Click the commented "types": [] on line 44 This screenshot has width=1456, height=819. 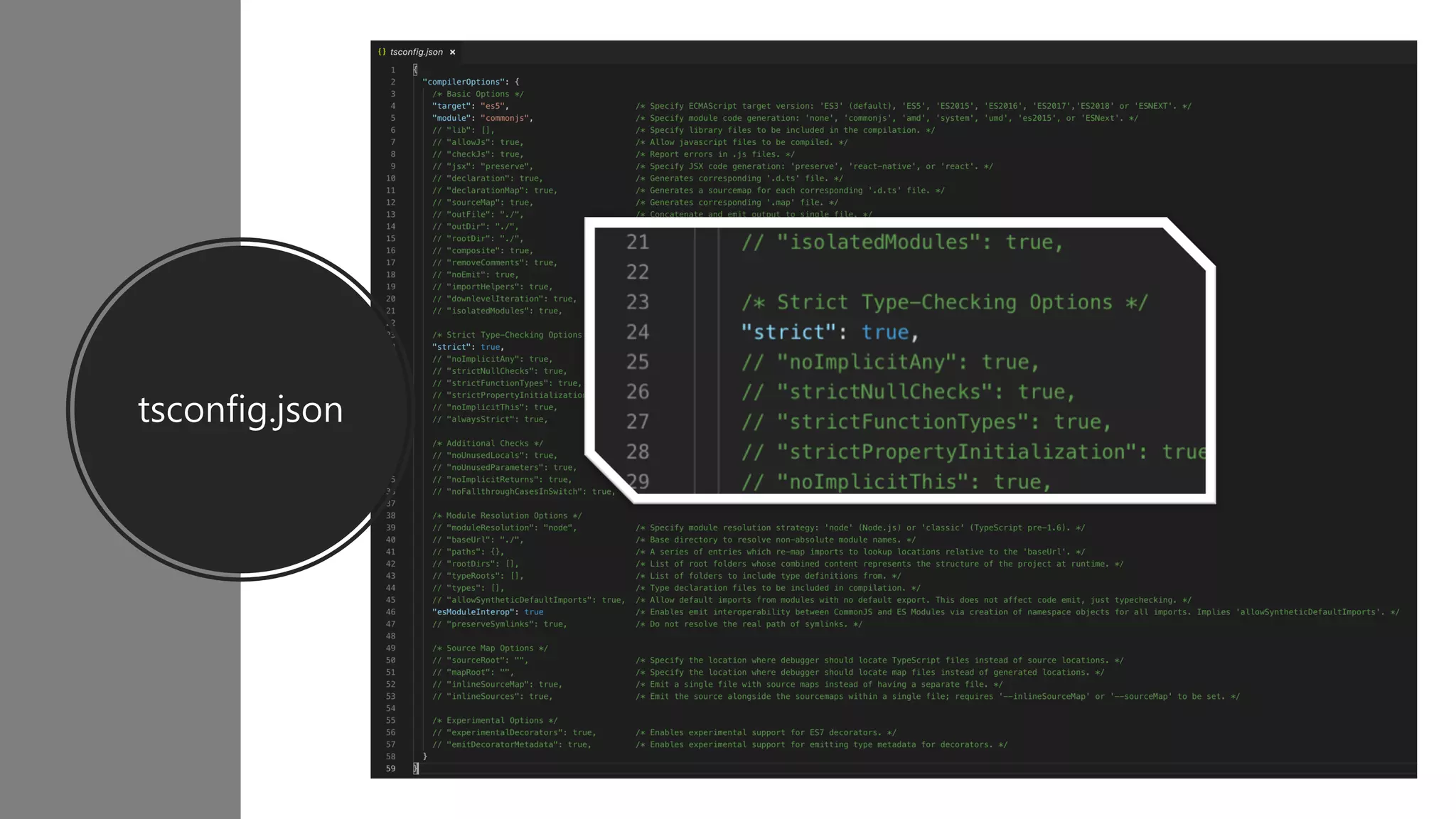click(468, 589)
